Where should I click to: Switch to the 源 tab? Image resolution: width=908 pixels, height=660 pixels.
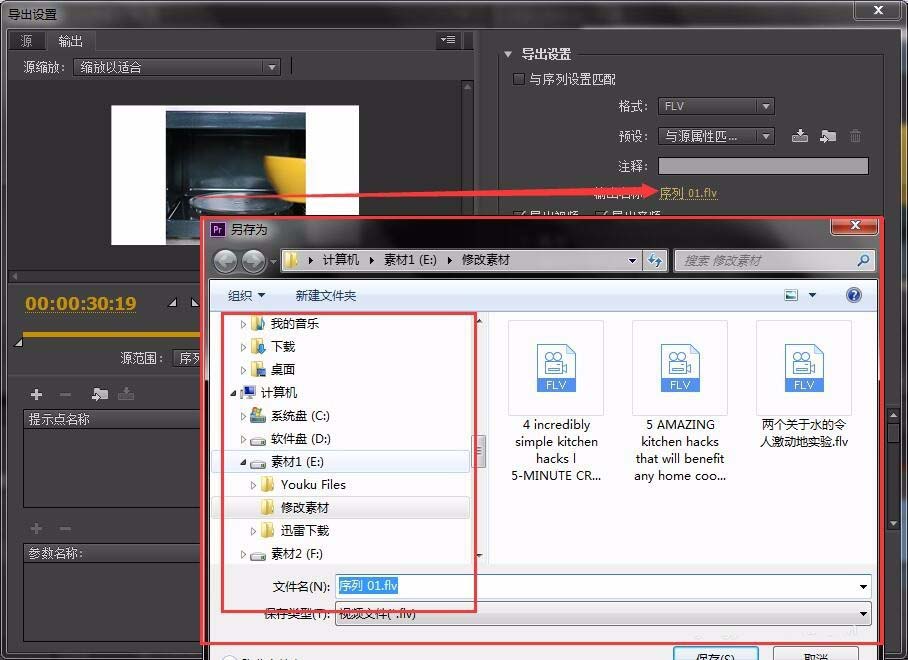point(25,41)
